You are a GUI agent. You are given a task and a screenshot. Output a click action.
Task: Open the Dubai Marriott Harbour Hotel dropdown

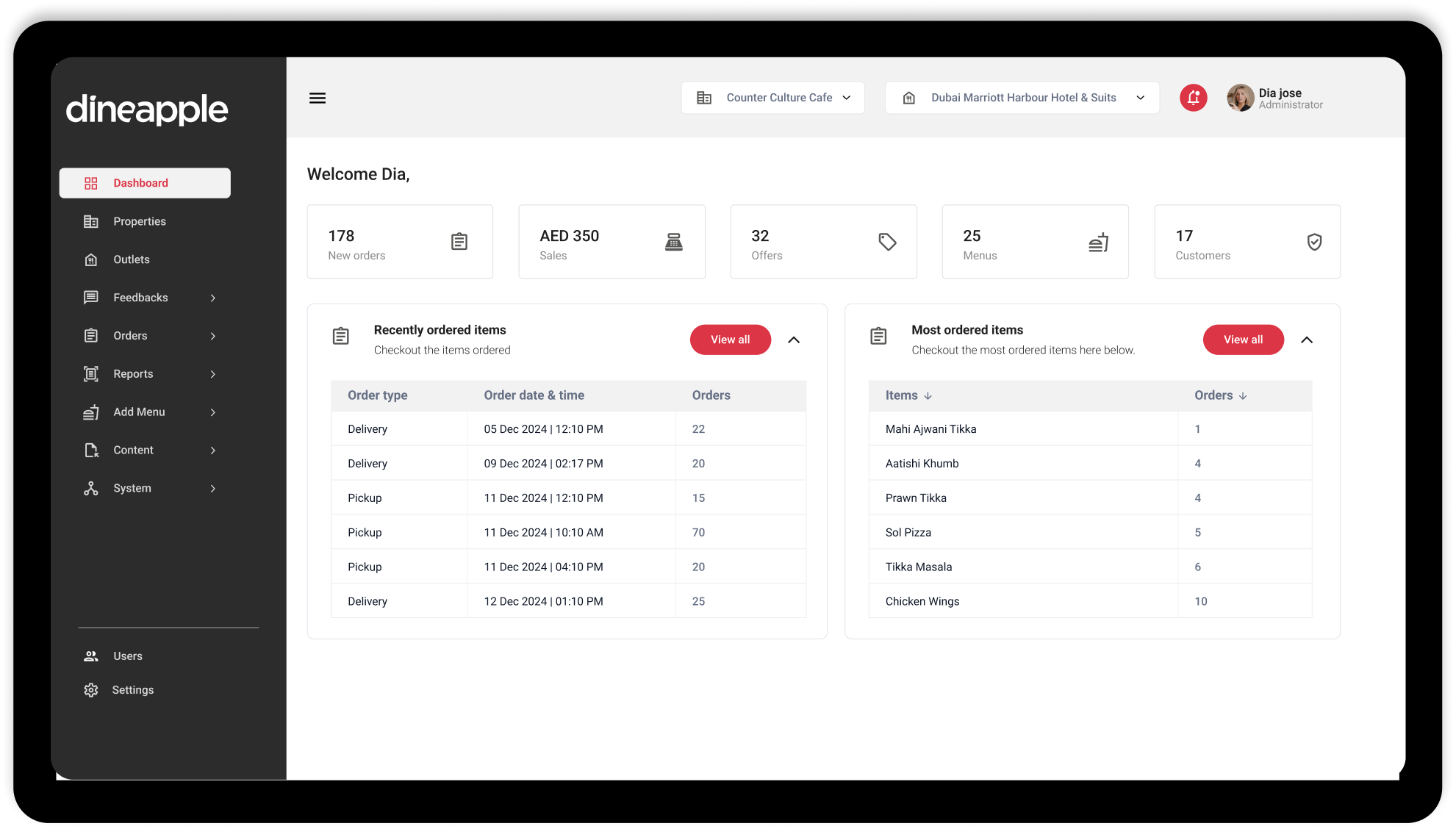tap(1022, 97)
